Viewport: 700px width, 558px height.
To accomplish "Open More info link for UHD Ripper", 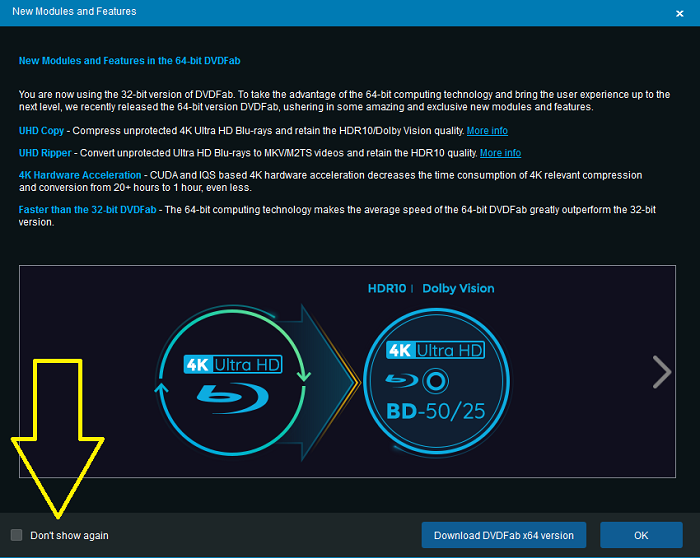I will pos(500,153).
